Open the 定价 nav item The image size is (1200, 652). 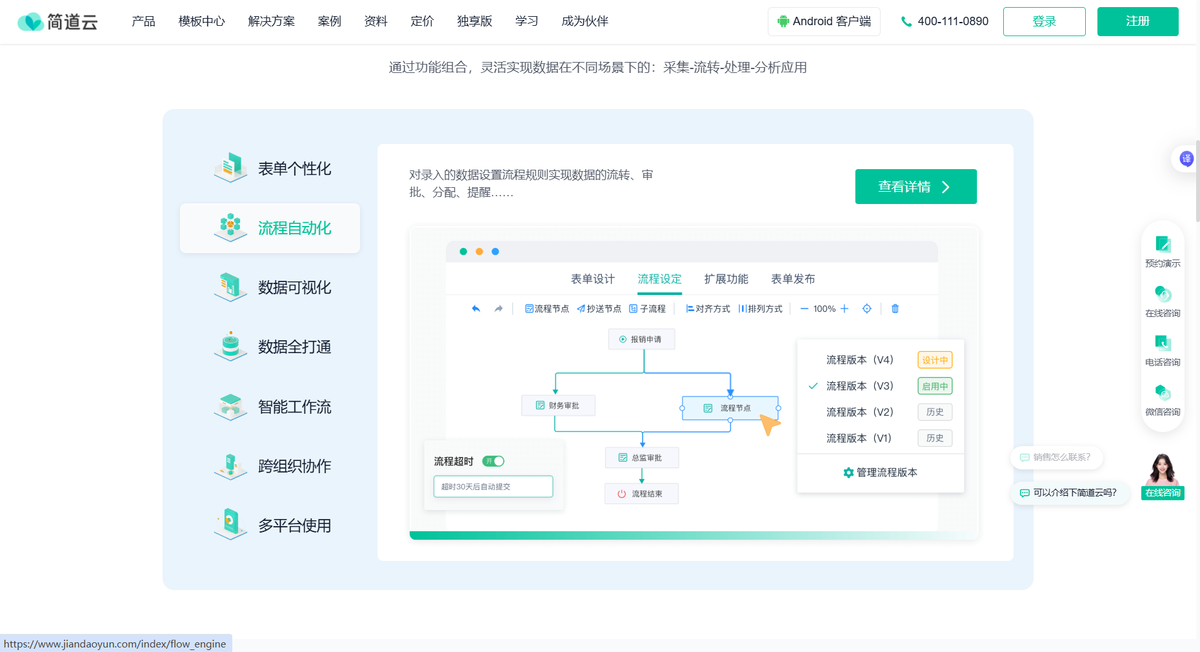pos(422,21)
